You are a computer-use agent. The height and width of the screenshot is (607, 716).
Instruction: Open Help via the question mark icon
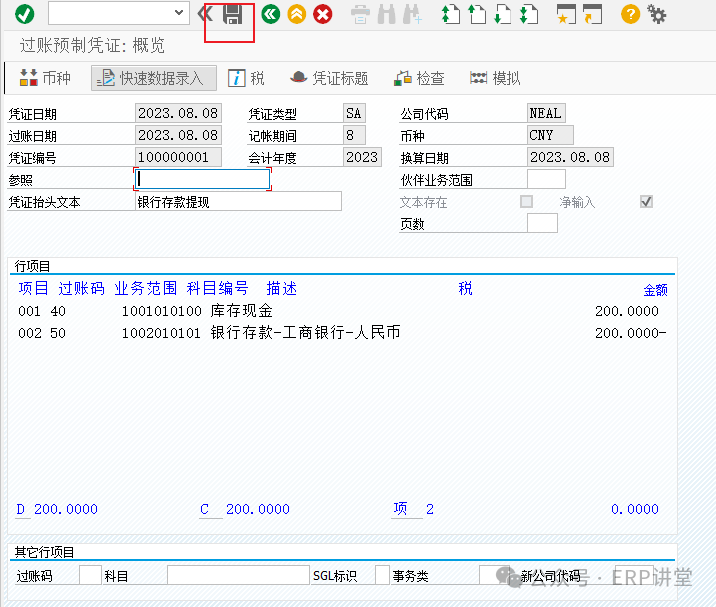coord(630,14)
